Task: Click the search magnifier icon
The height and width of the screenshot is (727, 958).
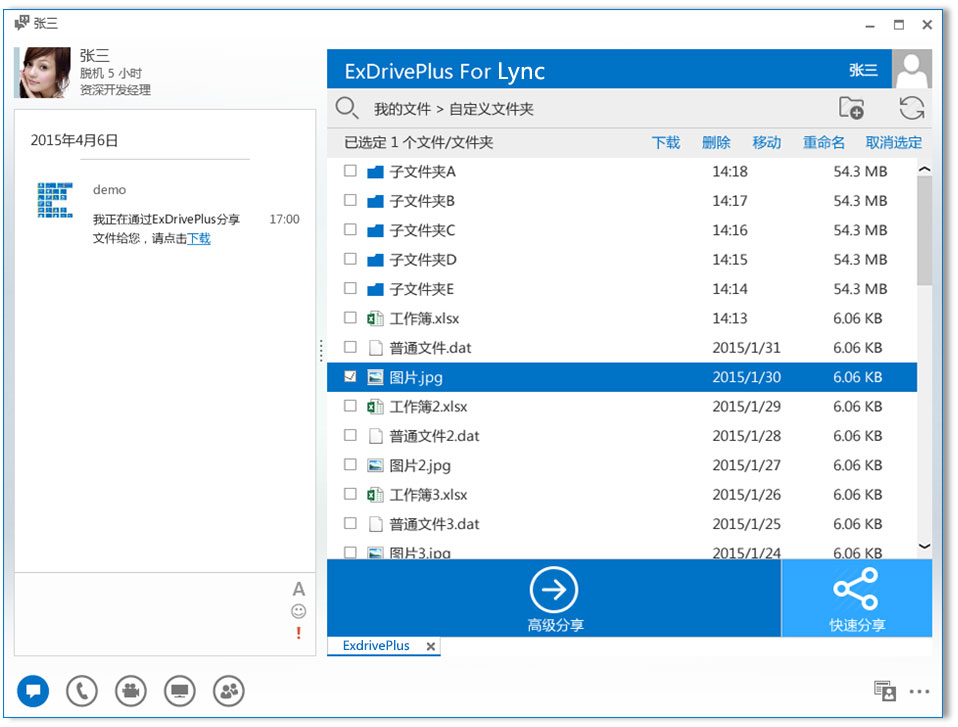Action: click(346, 108)
